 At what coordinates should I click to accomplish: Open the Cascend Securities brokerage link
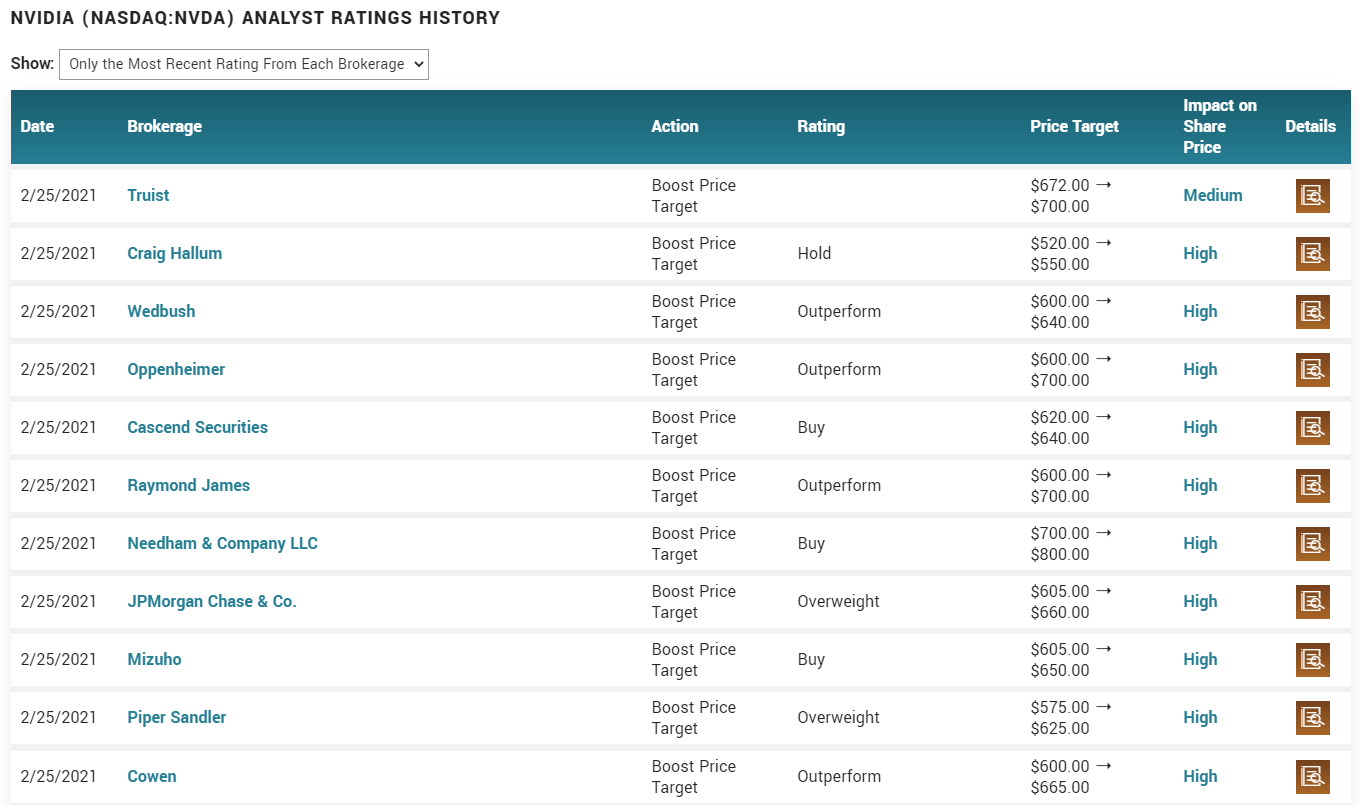pos(198,427)
